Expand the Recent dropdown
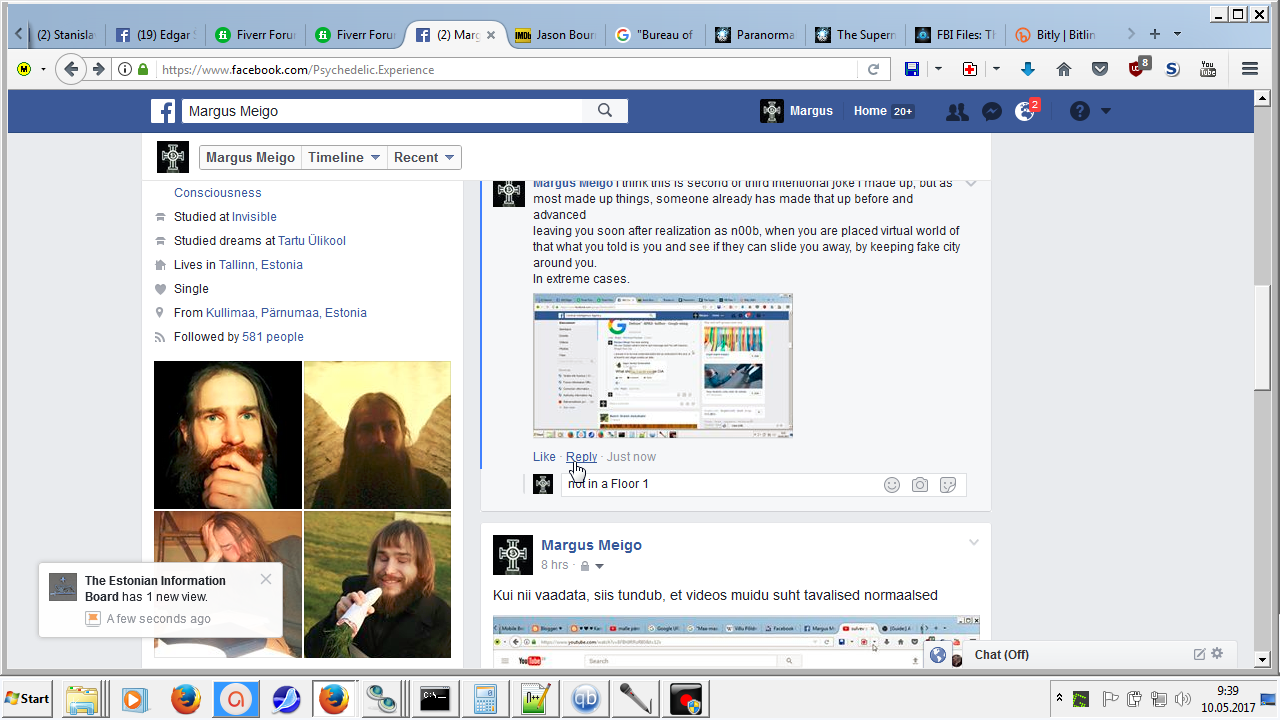 [424, 157]
